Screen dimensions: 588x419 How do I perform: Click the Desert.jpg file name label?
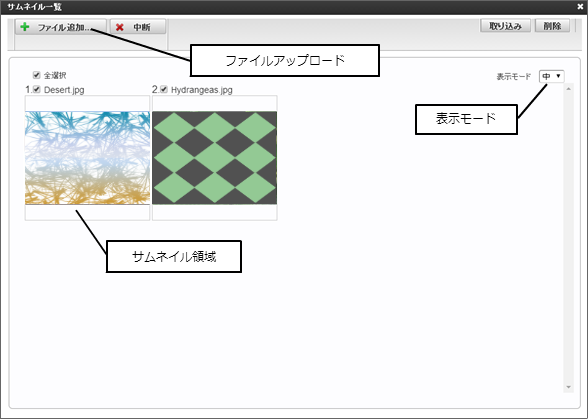tap(64, 90)
